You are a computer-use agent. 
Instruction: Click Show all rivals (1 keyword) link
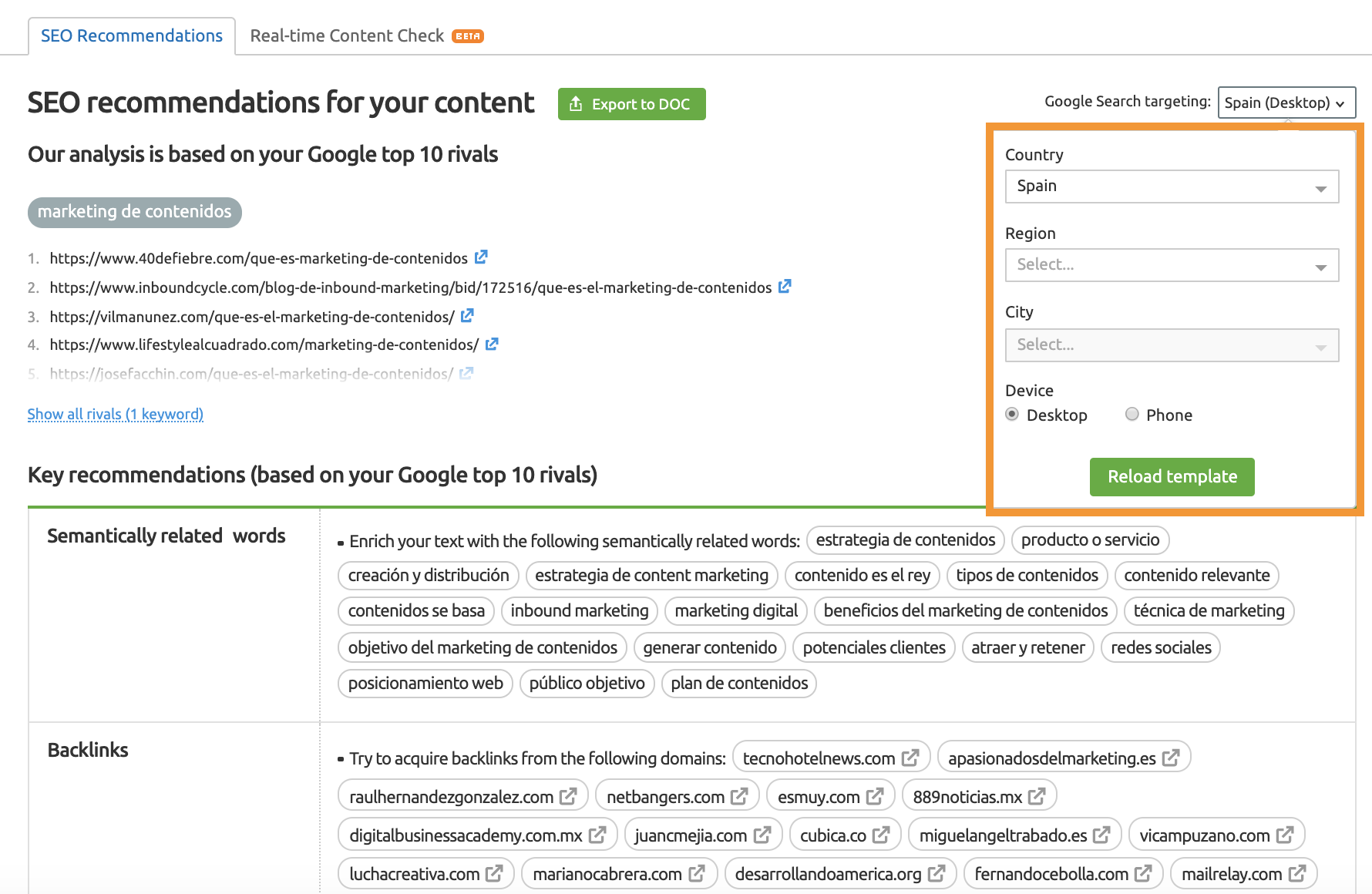116,414
